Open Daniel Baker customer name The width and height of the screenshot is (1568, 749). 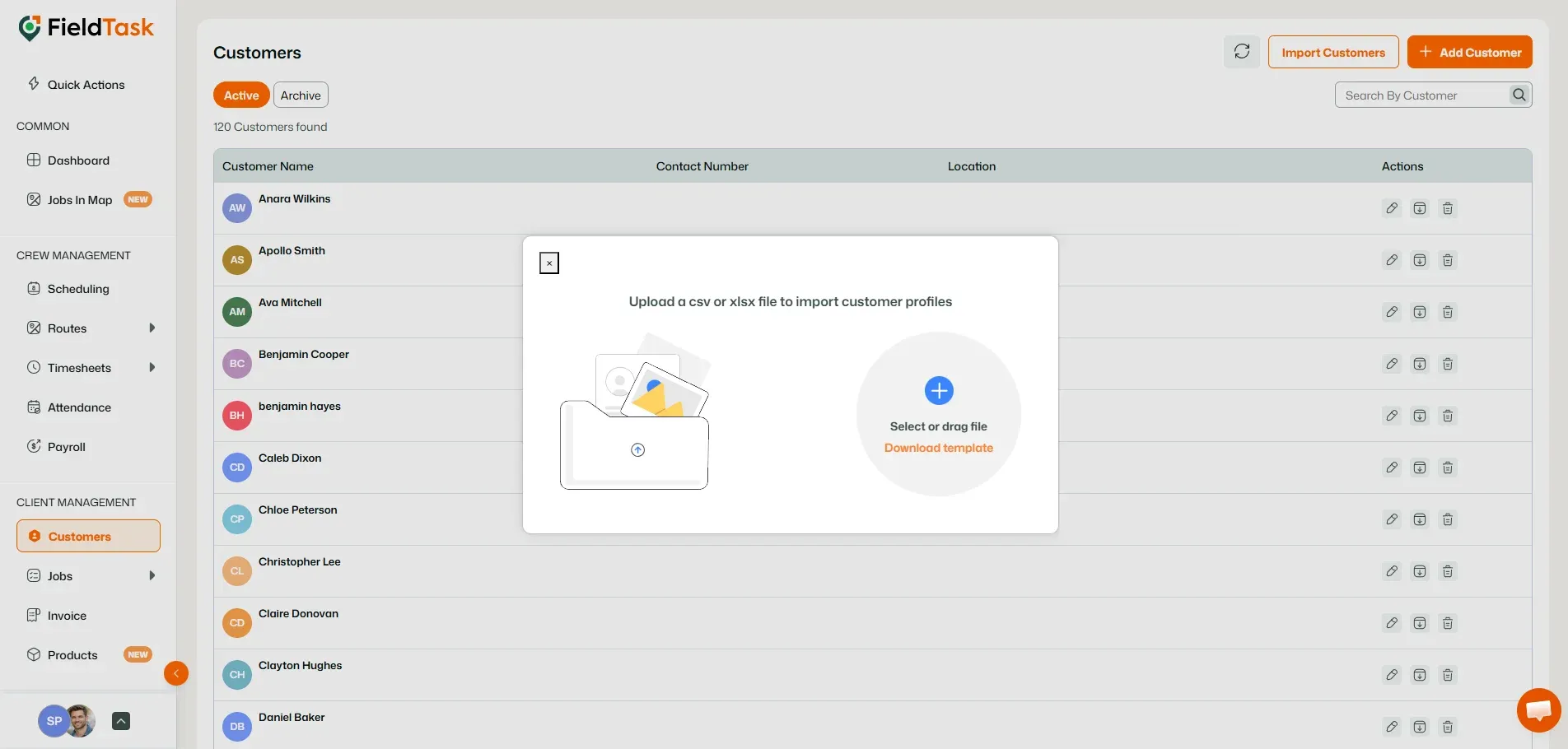(292, 718)
